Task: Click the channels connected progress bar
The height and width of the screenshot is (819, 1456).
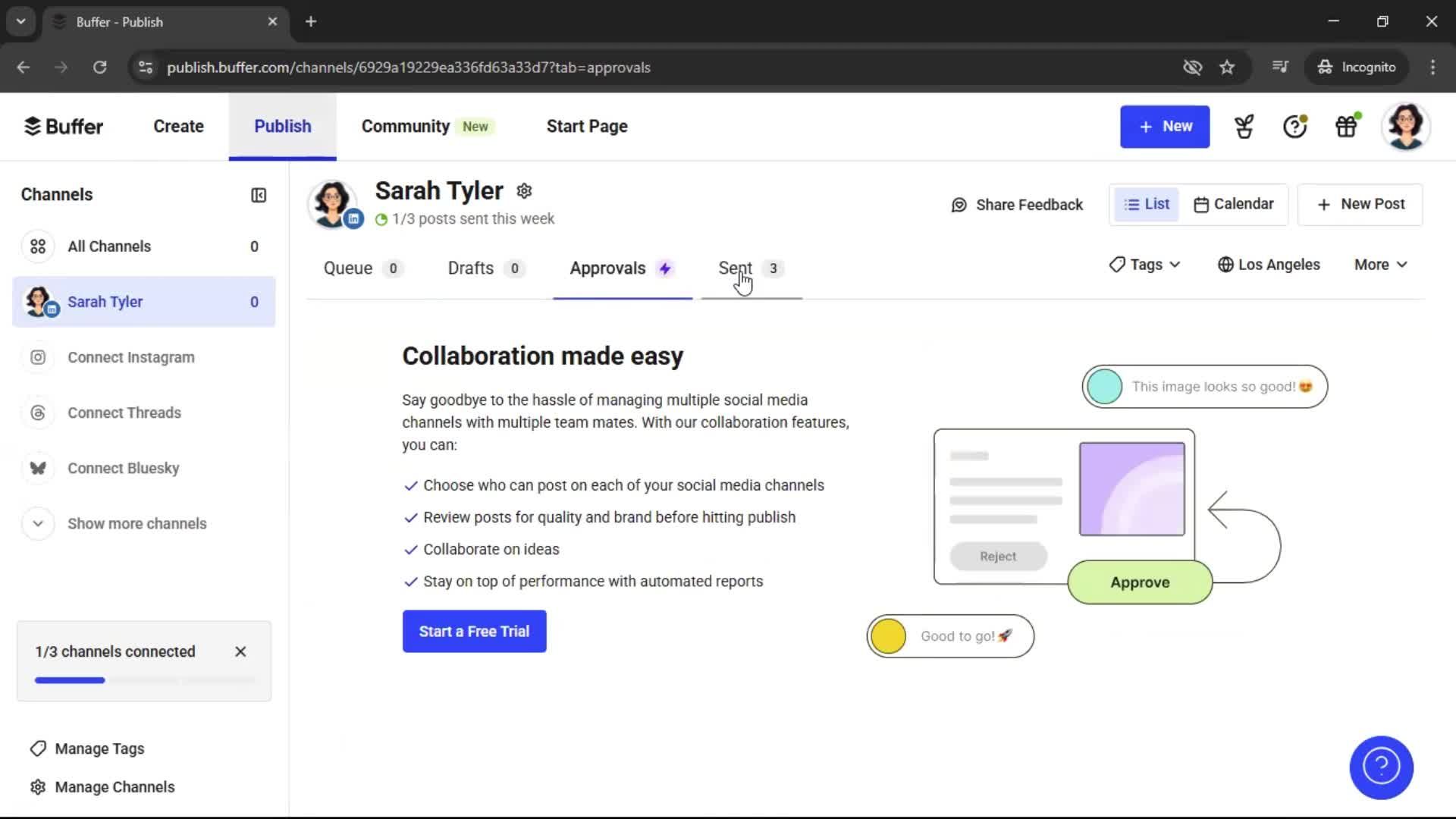Action: (144, 680)
